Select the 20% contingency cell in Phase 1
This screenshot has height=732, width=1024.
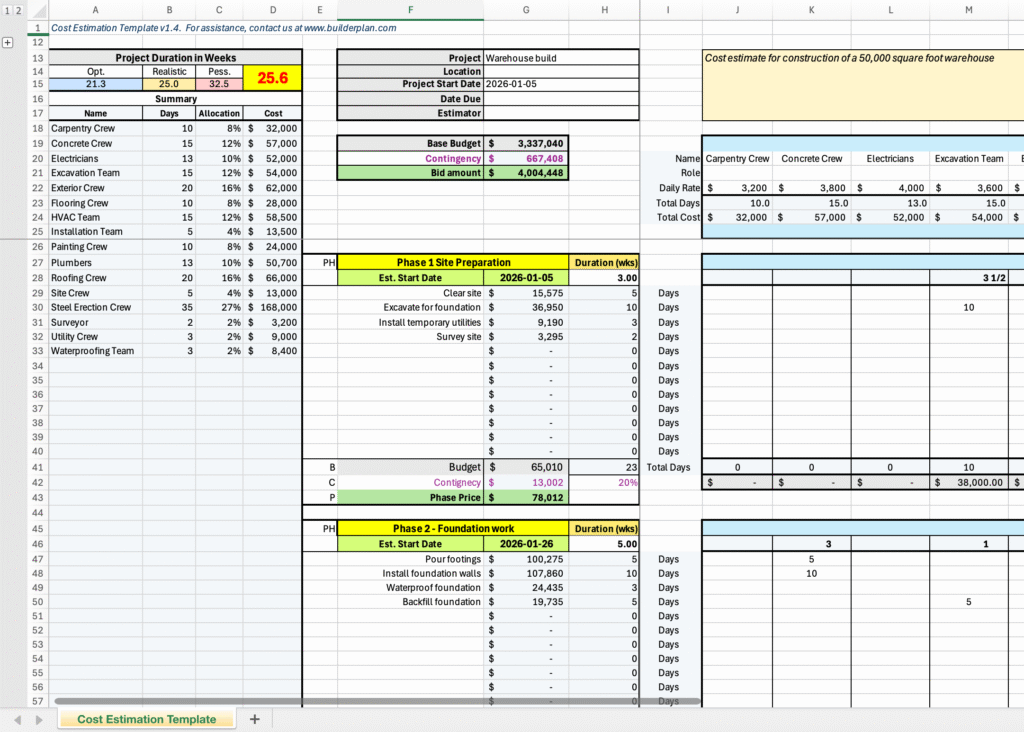click(604, 482)
